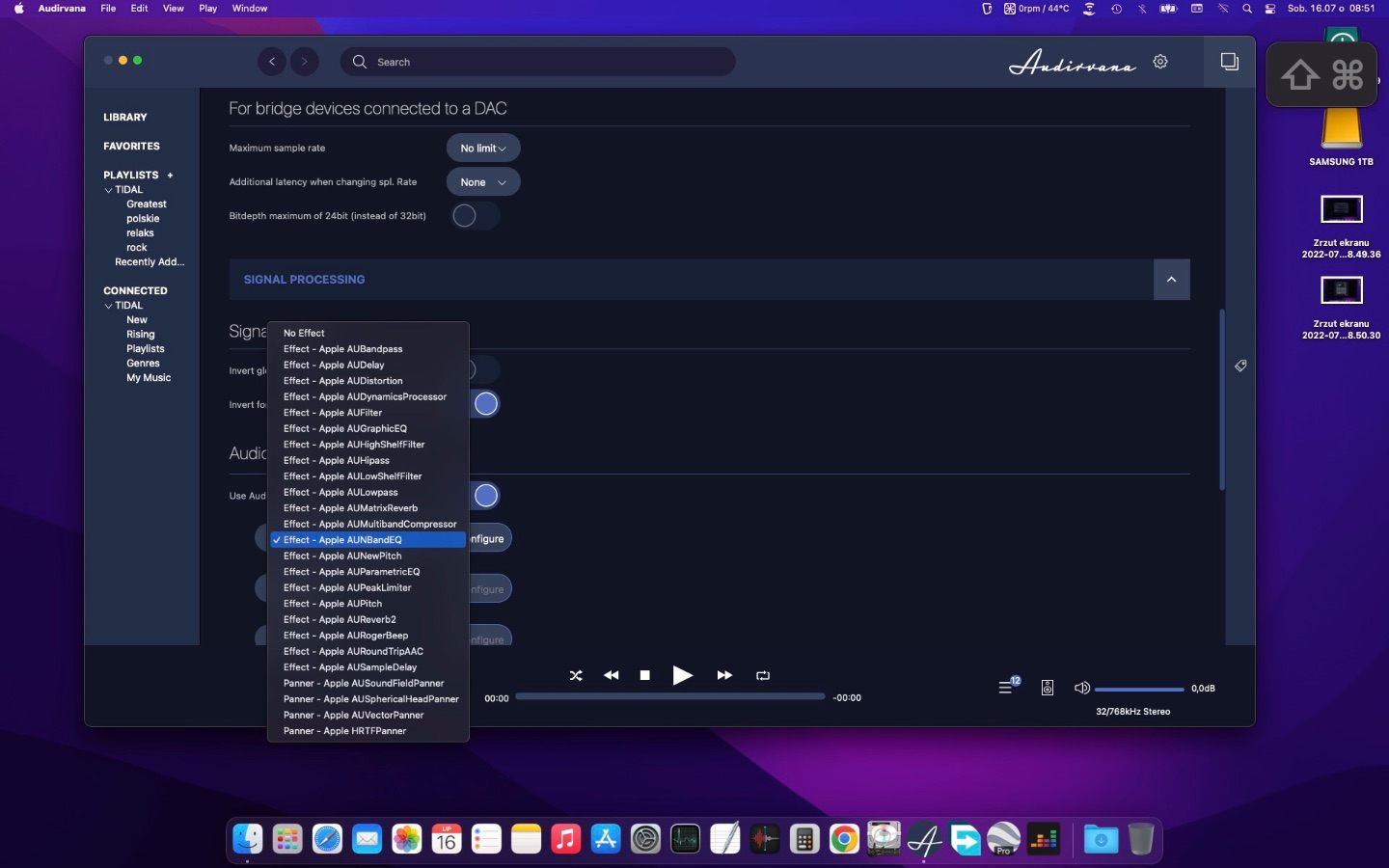Screen dimensions: 1389x868
Task: Launch Google Chrome from the Dock
Action: tap(844, 839)
